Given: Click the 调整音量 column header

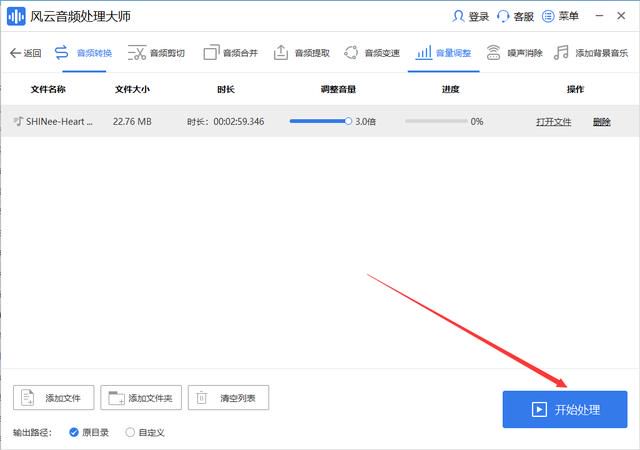Looking at the screenshot, I should tap(338, 89).
